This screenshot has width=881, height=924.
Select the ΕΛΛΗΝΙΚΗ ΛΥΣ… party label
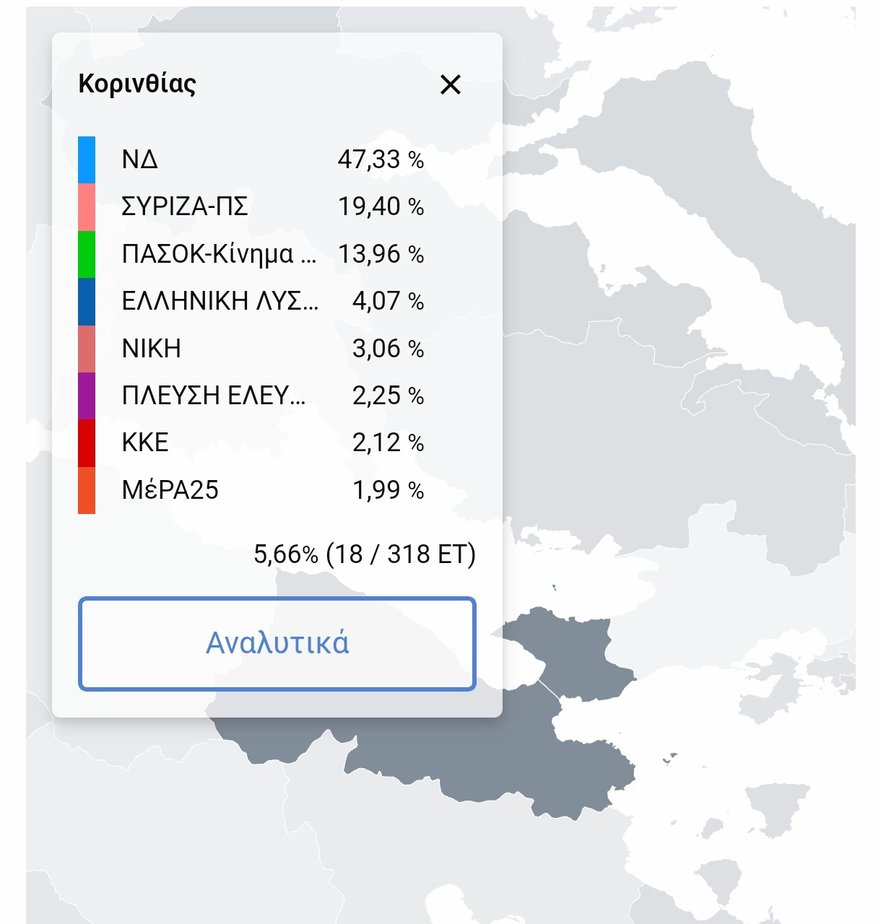pos(220,301)
